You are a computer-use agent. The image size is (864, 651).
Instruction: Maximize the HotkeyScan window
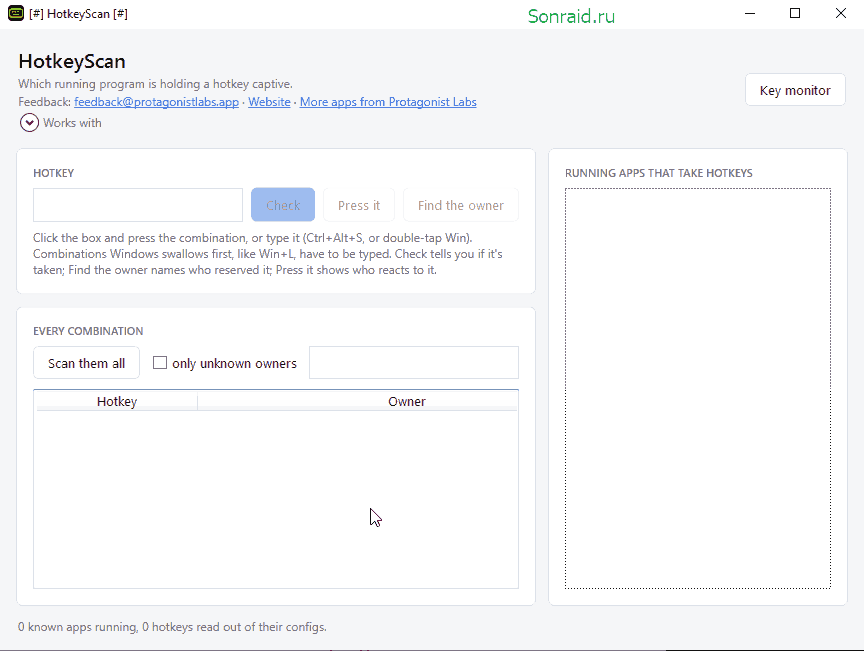click(x=795, y=13)
